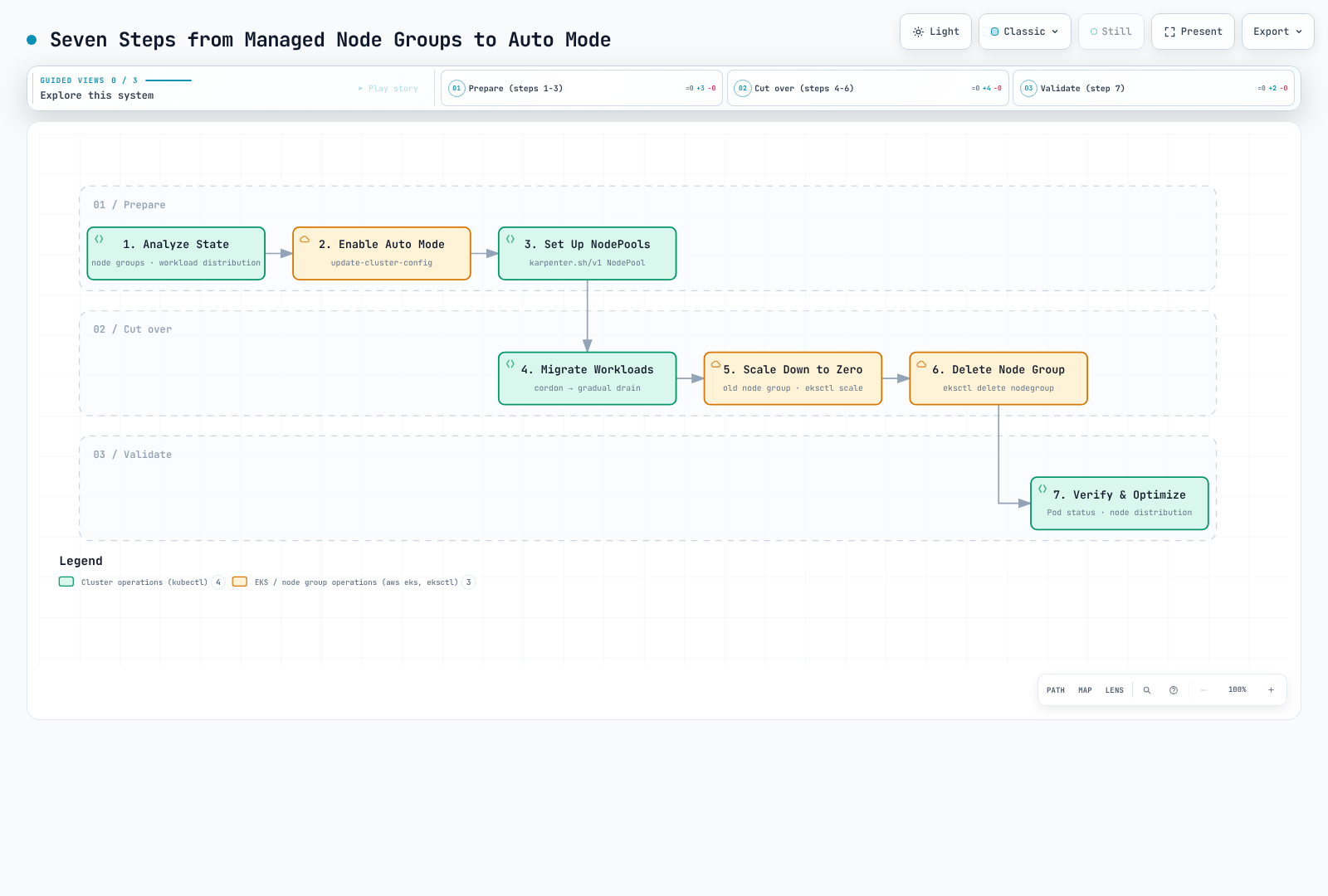Image resolution: width=1328 pixels, height=896 pixels.
Task: Open the Export dropdown menu
Action: pyautogui.click(x=1277, y=32)
